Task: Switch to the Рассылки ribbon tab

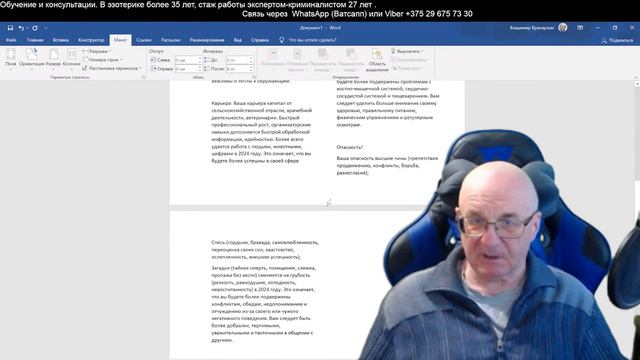Action: 171,40
